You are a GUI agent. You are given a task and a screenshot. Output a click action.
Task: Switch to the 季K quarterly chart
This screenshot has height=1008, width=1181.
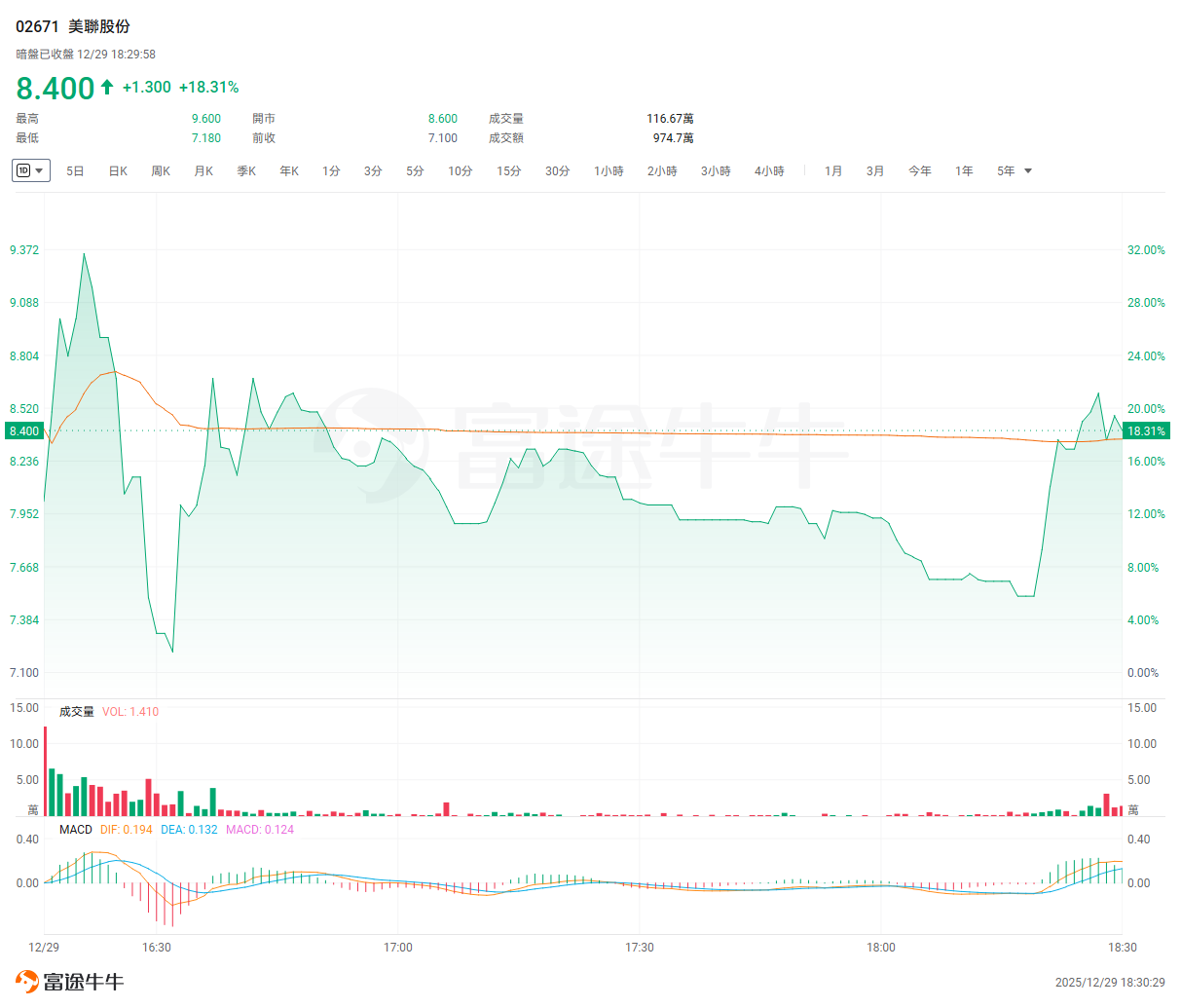tap(246, 171)
